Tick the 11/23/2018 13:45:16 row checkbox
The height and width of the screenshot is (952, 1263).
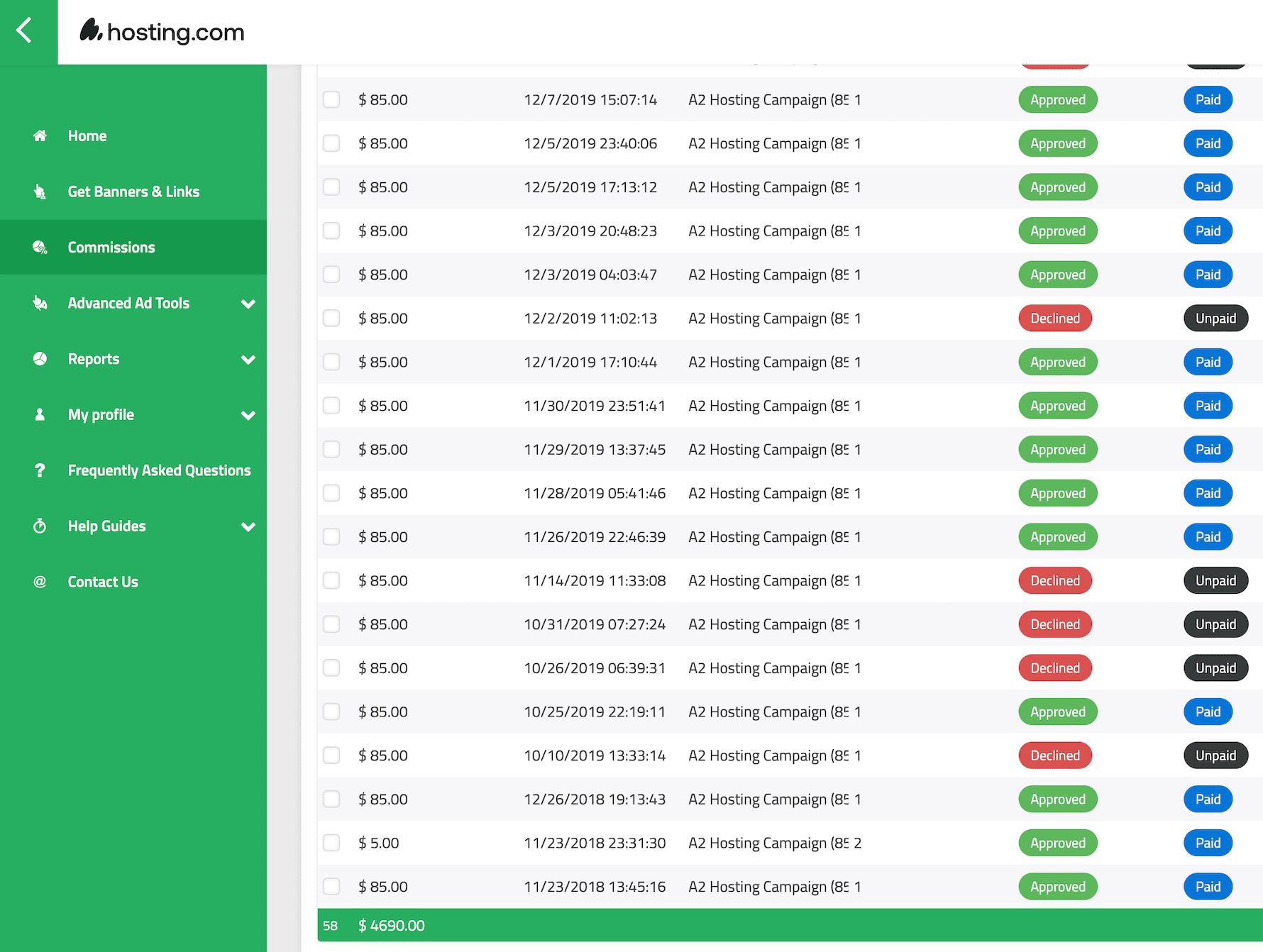point(331,887)
